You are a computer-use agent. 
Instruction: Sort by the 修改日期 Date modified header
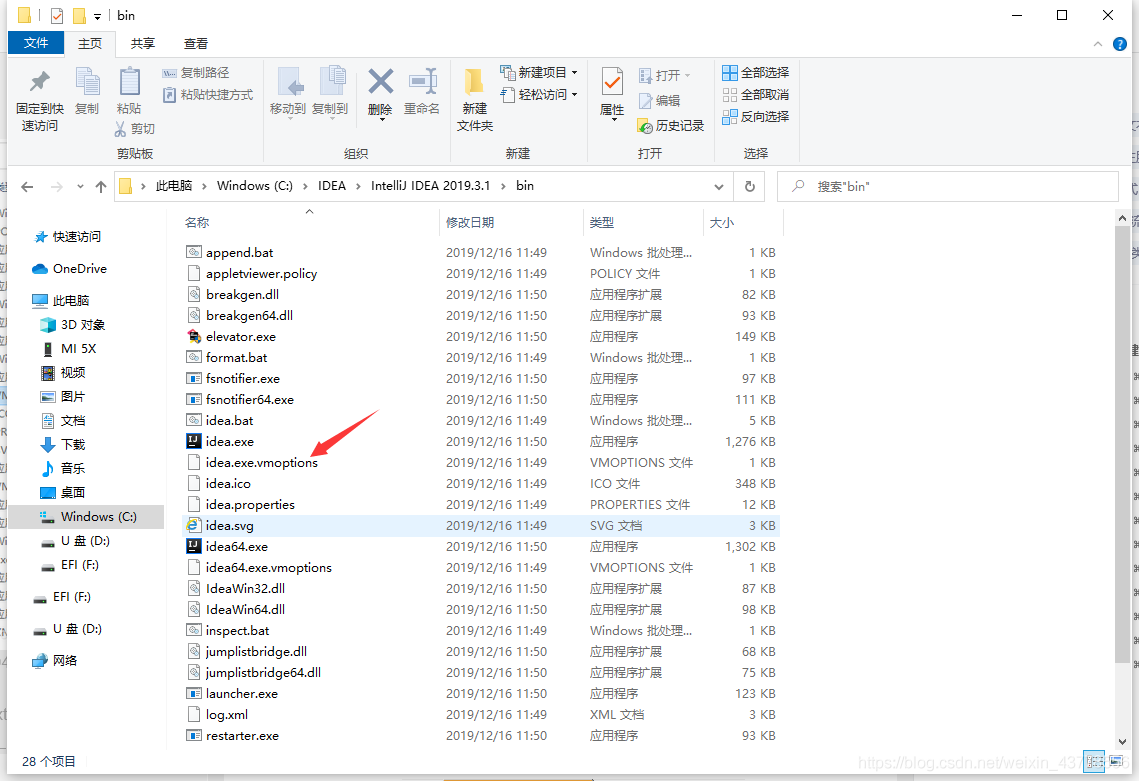[470, 222]
